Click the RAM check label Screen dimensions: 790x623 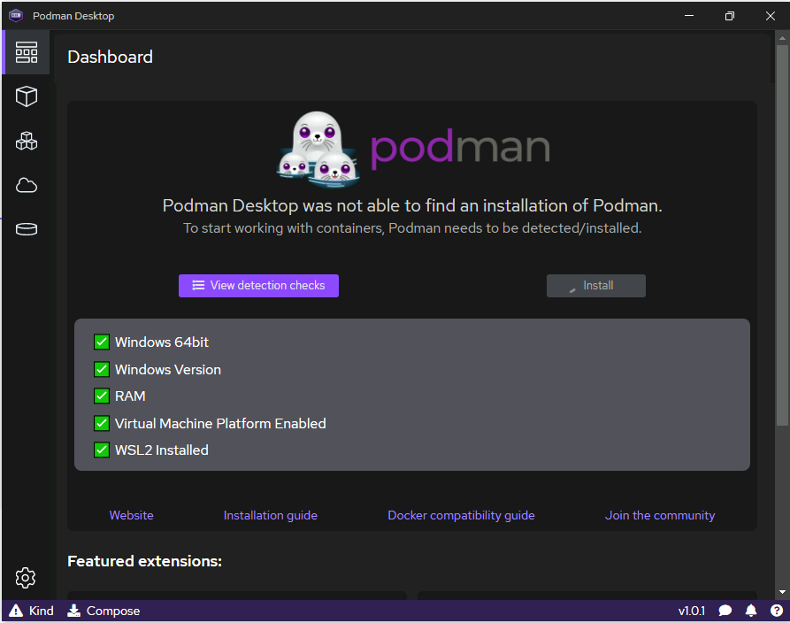tap(130, 396)
